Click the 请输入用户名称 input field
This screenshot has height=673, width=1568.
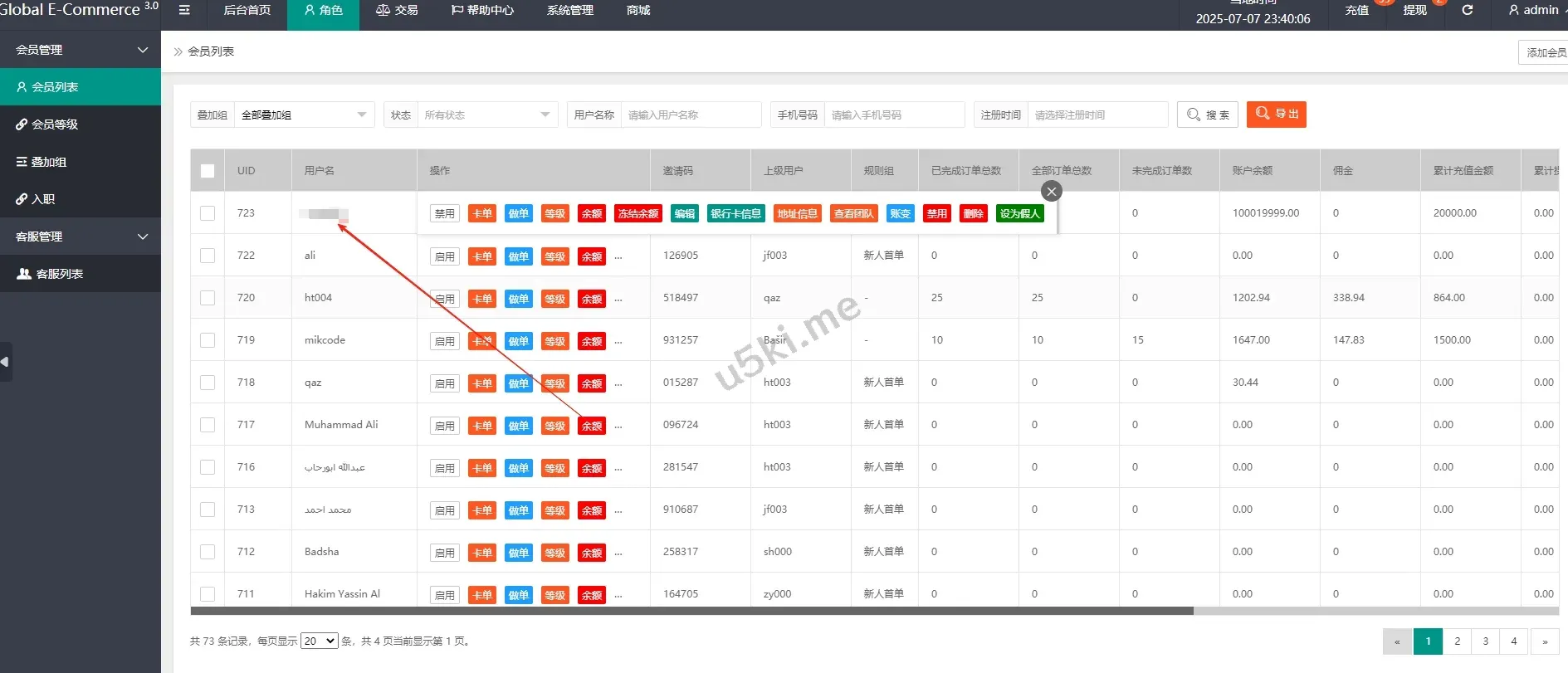point(690,115)
